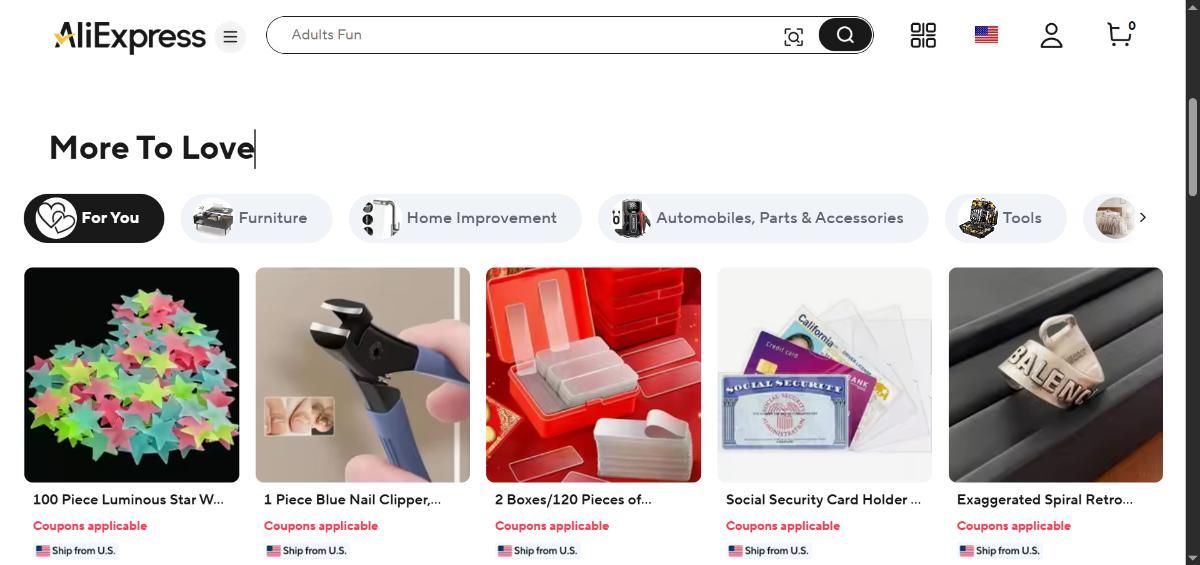The height and width of the screenshot is (565, 1200).
Task: Select Automobiles, Parts & Accessories tab
Action: [x=763, y=218]
